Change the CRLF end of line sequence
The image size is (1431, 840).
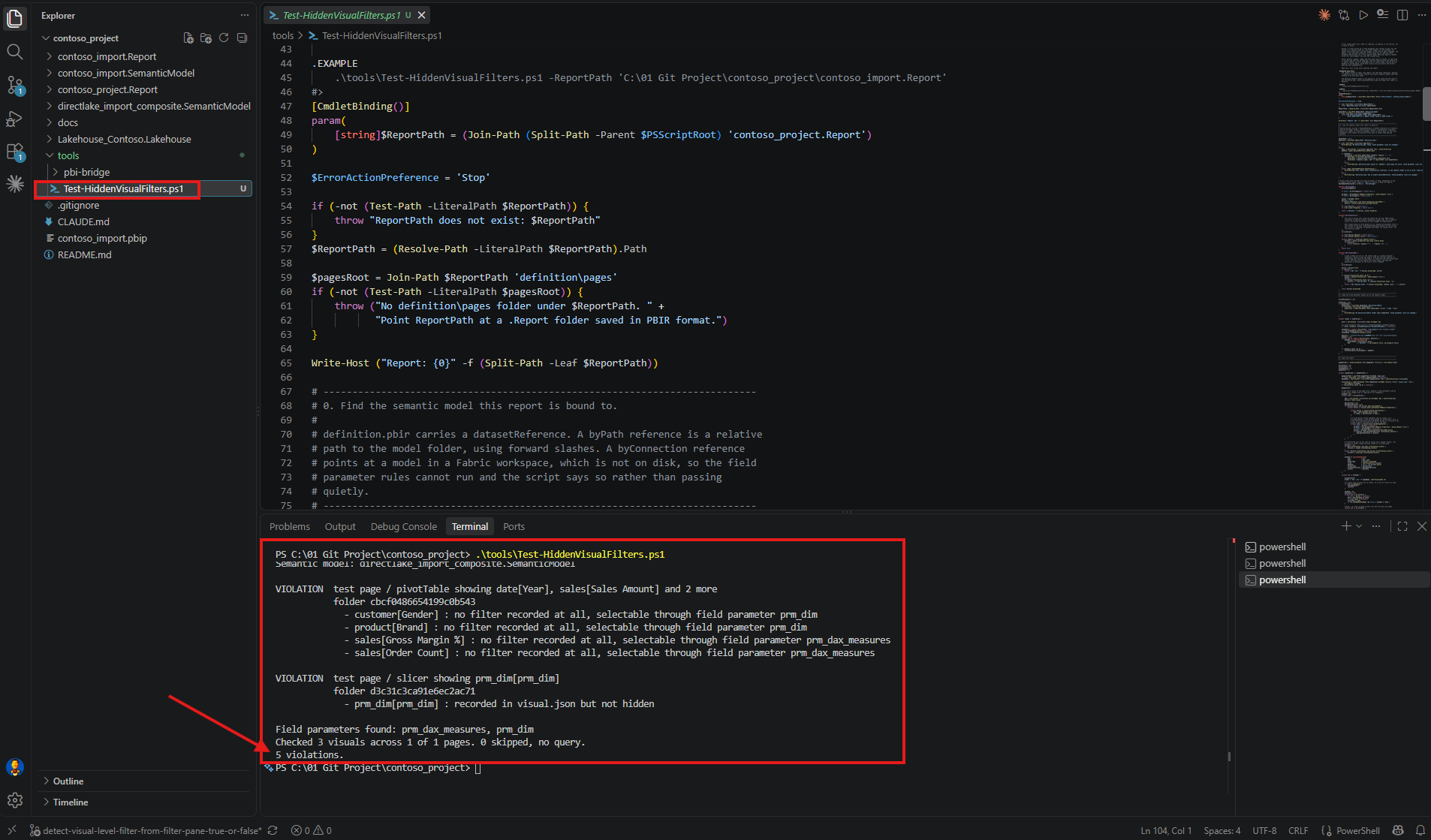pyautogui.click(x=1298, y=830)
